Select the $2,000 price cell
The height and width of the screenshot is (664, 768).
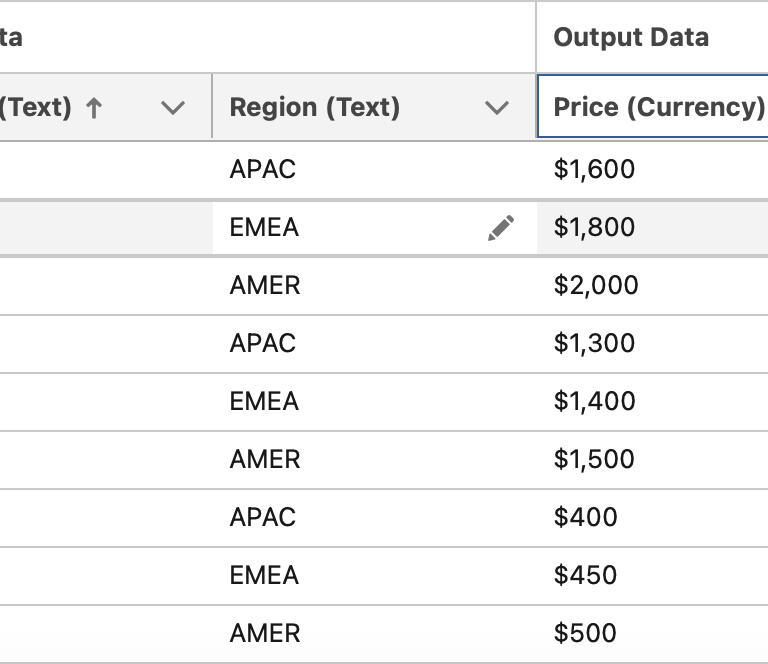coord(596,285)
